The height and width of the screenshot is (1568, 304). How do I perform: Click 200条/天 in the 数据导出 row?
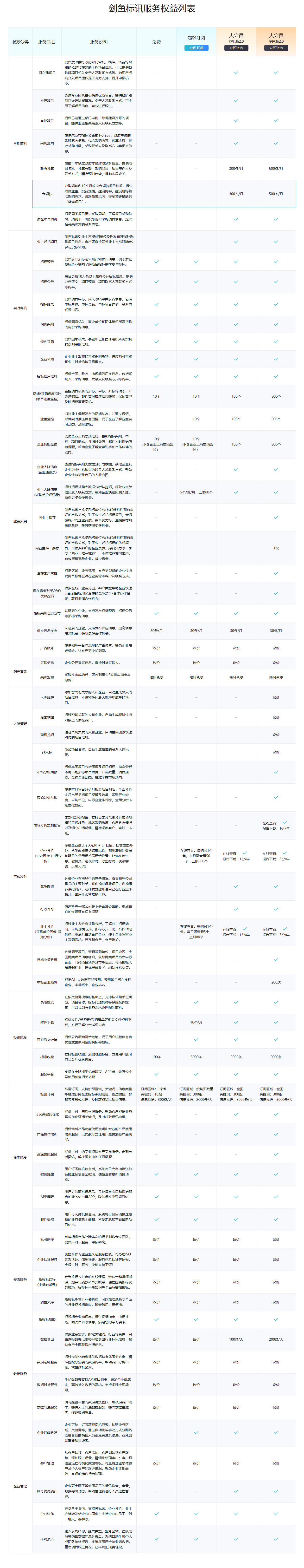[276, 1339]
